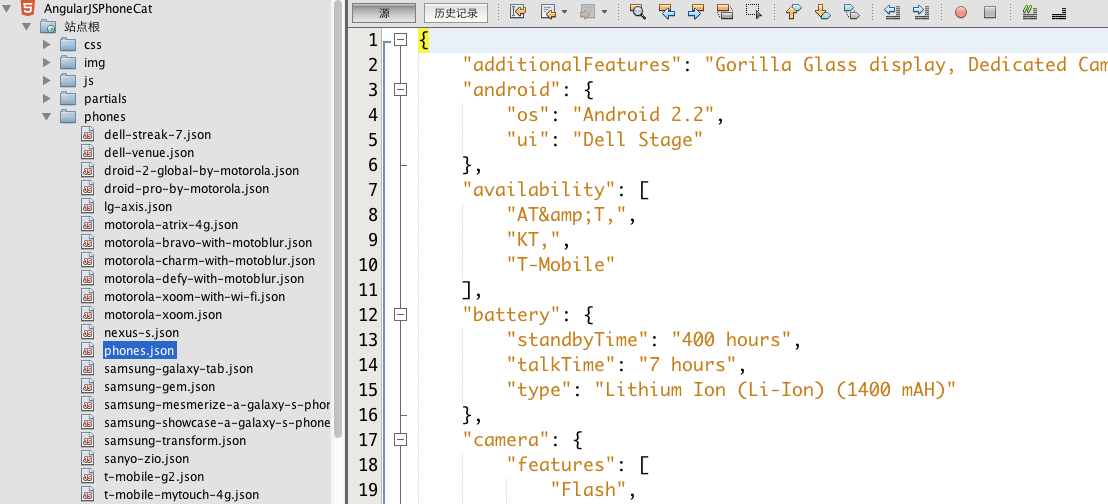Select the 站点根 folder icon
Viewport: 1108px width, 504px height.
pos(48,27)
